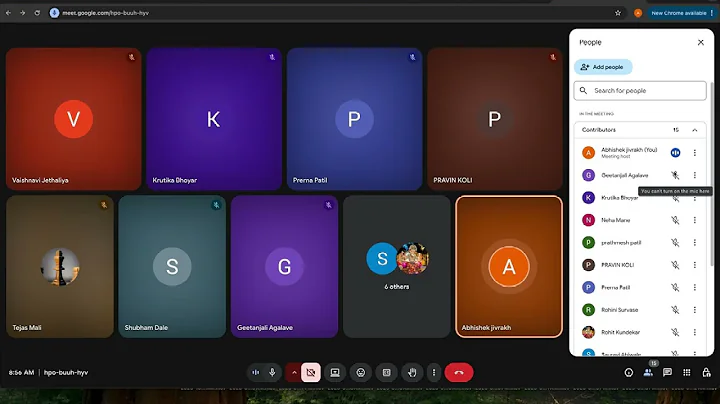This screenshot has height=404, width=720.
Task: Select Rohit Kundekar's avatar in list
Action: [588, 332]
